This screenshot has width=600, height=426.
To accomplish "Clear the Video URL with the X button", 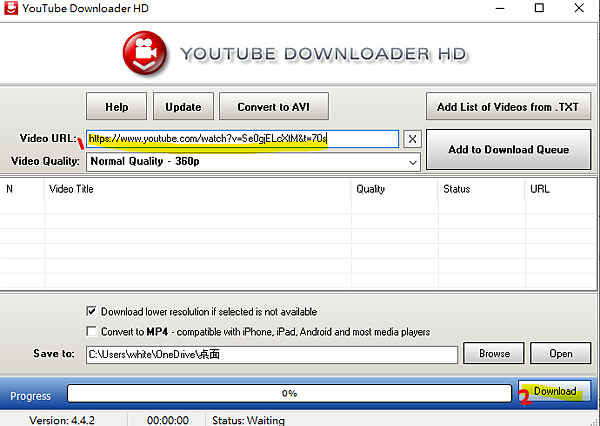I will click(412, 139).
